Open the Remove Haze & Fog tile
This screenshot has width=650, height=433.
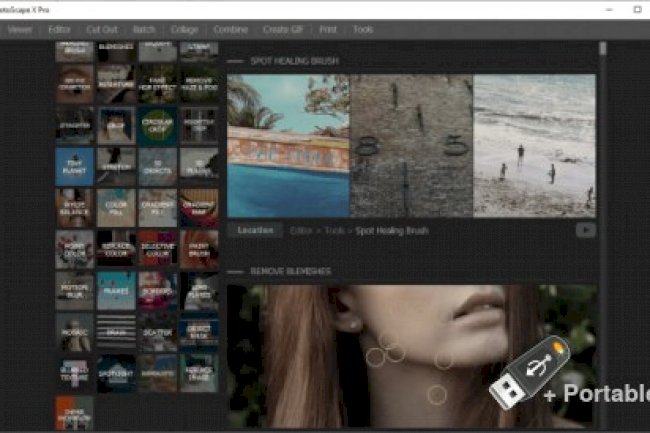(199, 84)
